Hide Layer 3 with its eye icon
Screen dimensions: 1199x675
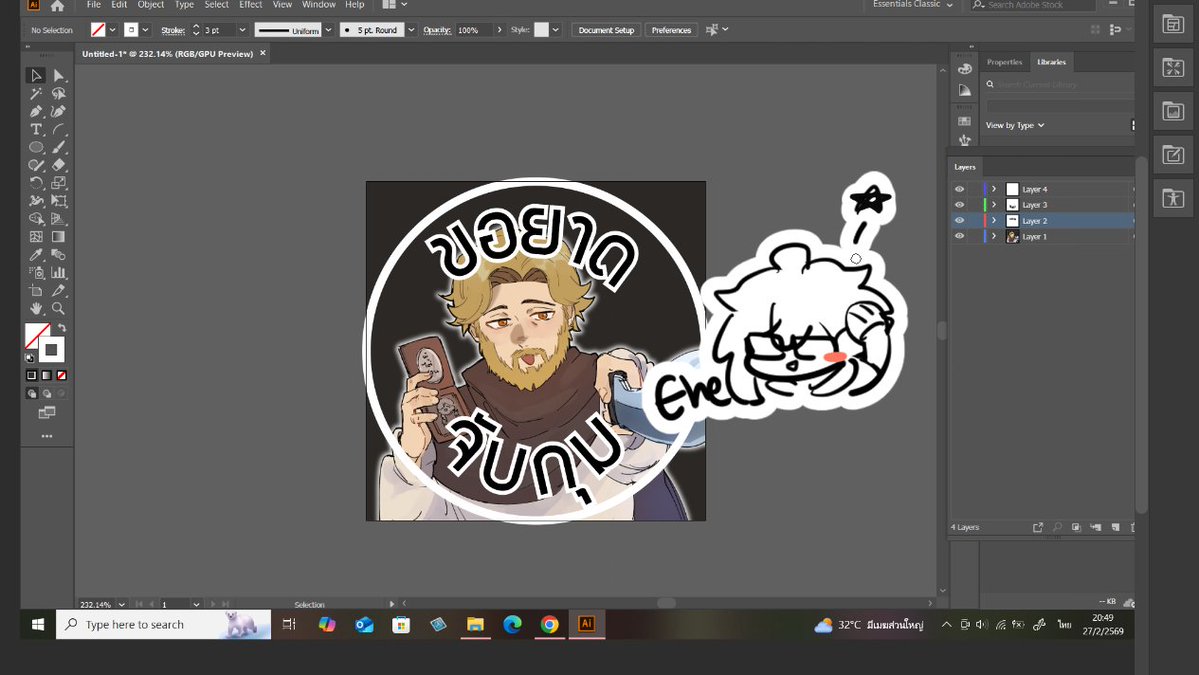[x=959, y=205]
